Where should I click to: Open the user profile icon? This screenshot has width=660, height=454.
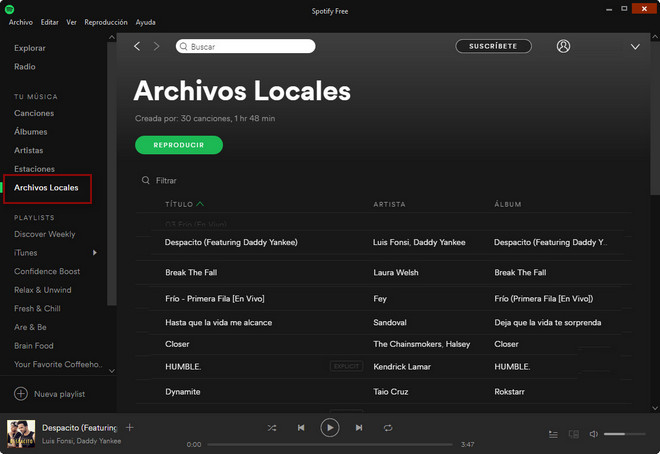[x=563, y=46]
